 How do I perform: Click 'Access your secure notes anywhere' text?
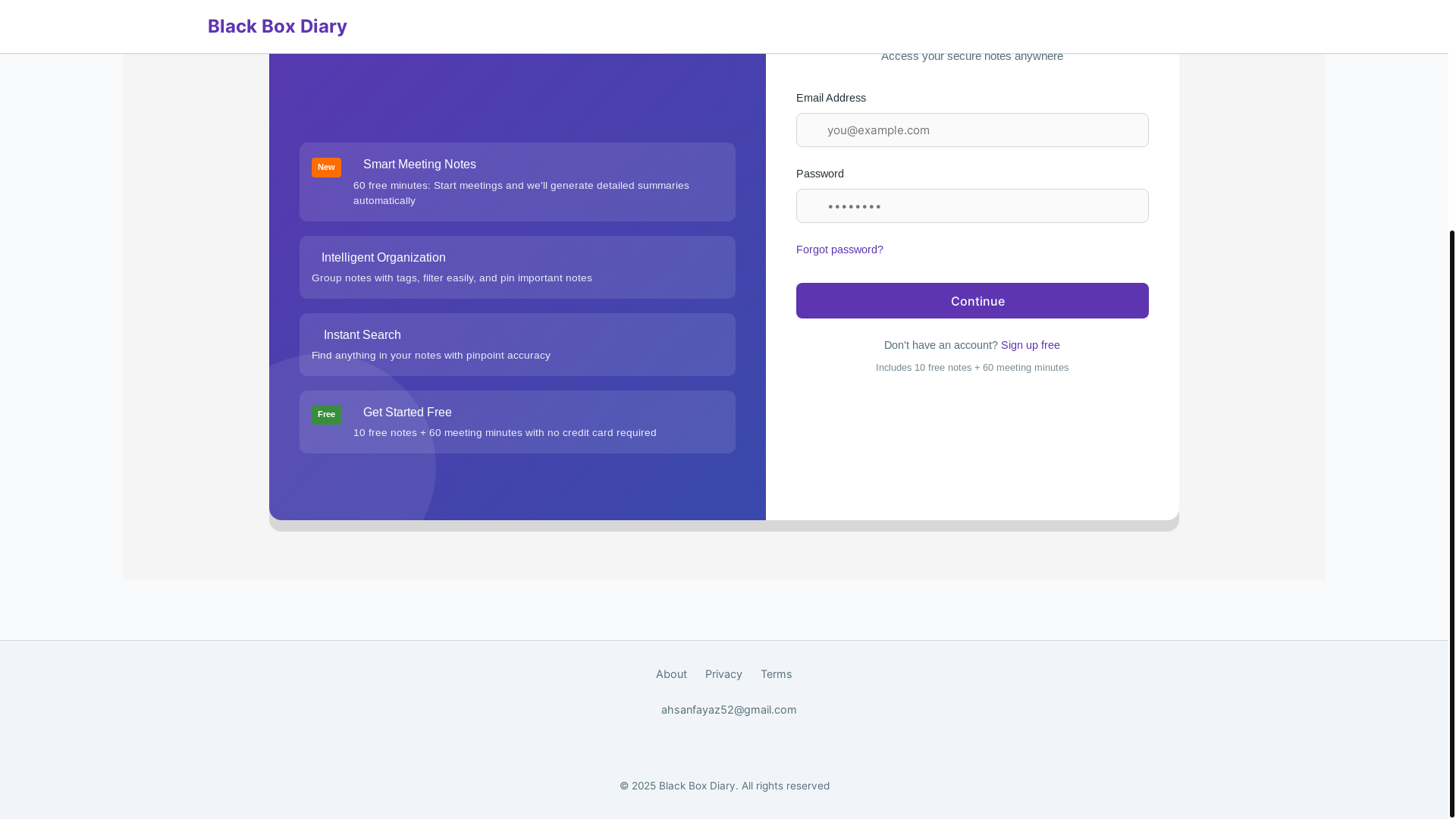(972, 56)
